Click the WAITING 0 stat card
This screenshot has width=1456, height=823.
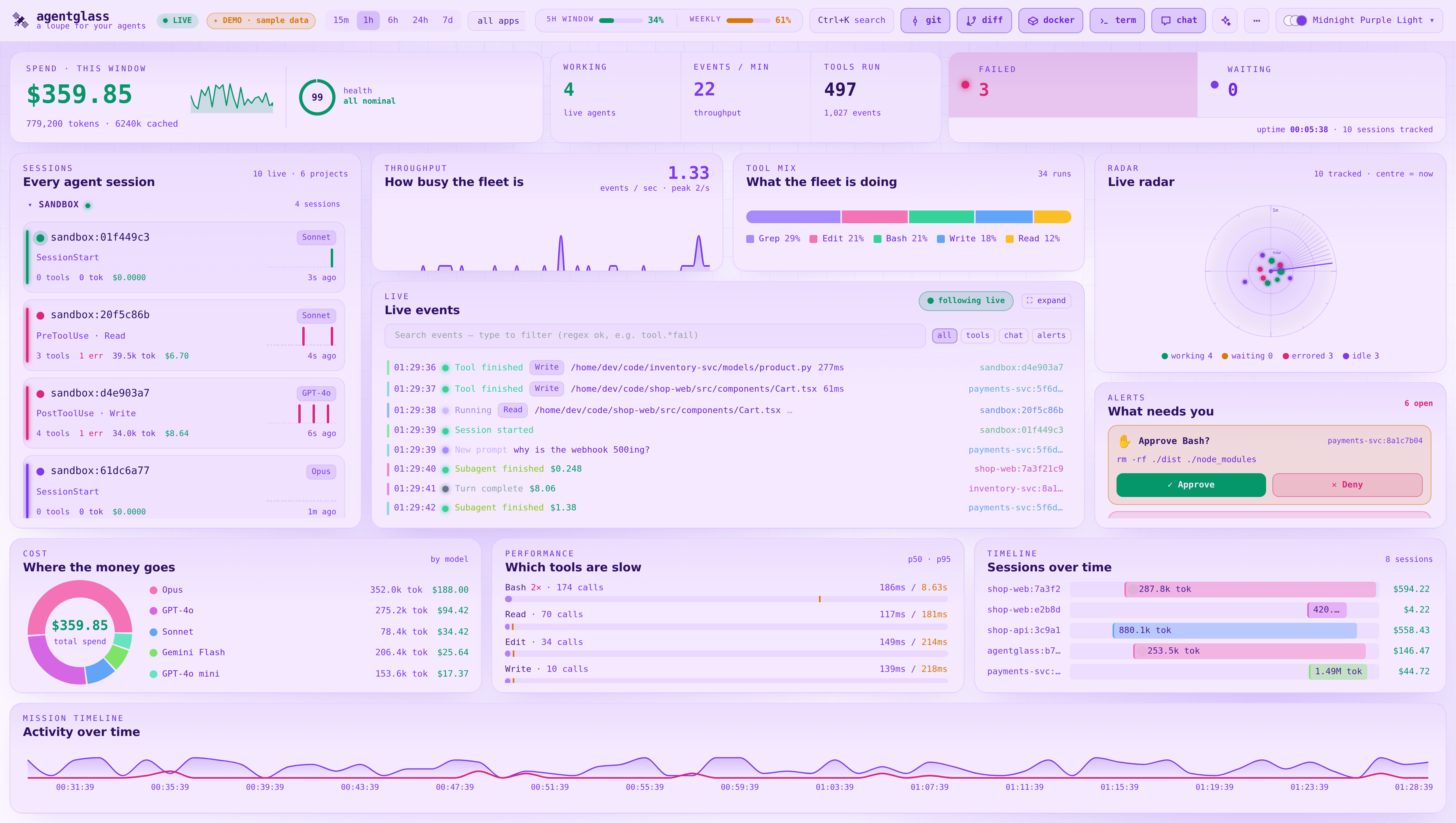1321,85
